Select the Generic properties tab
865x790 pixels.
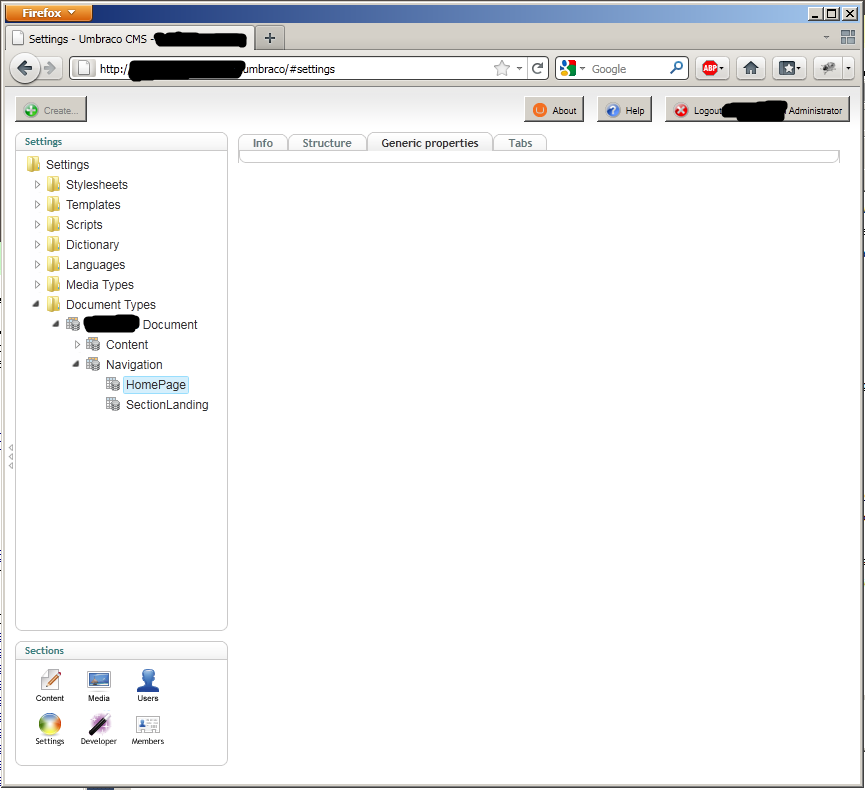coord(430,143)
